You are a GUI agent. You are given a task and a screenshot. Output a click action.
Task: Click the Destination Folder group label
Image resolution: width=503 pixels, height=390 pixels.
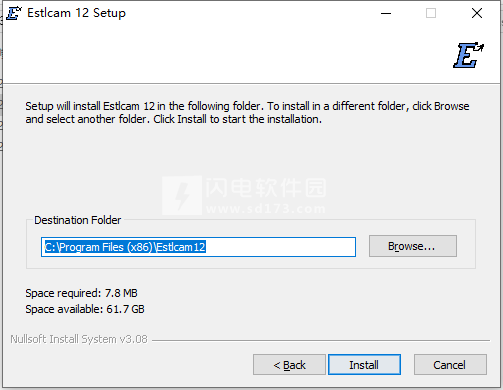(x=77, y=220)
